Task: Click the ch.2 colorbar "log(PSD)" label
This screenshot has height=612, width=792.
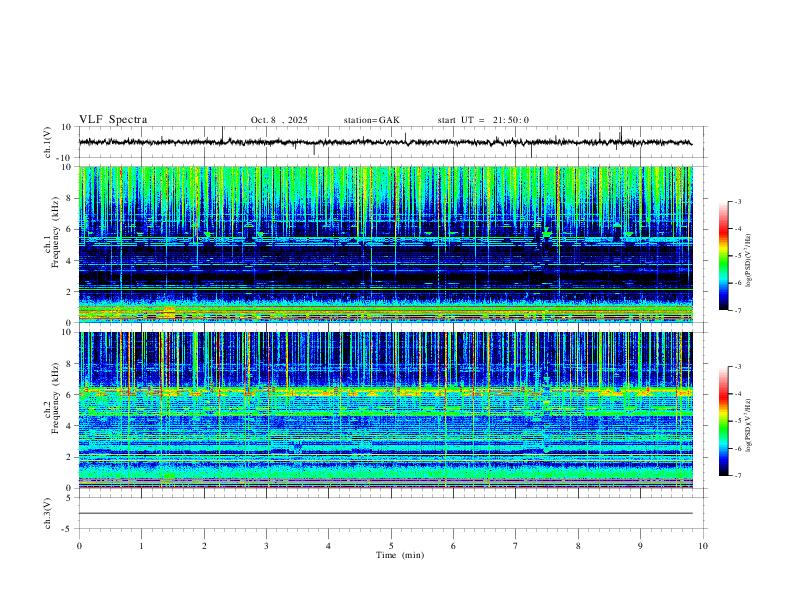Action: coord(749,425)
